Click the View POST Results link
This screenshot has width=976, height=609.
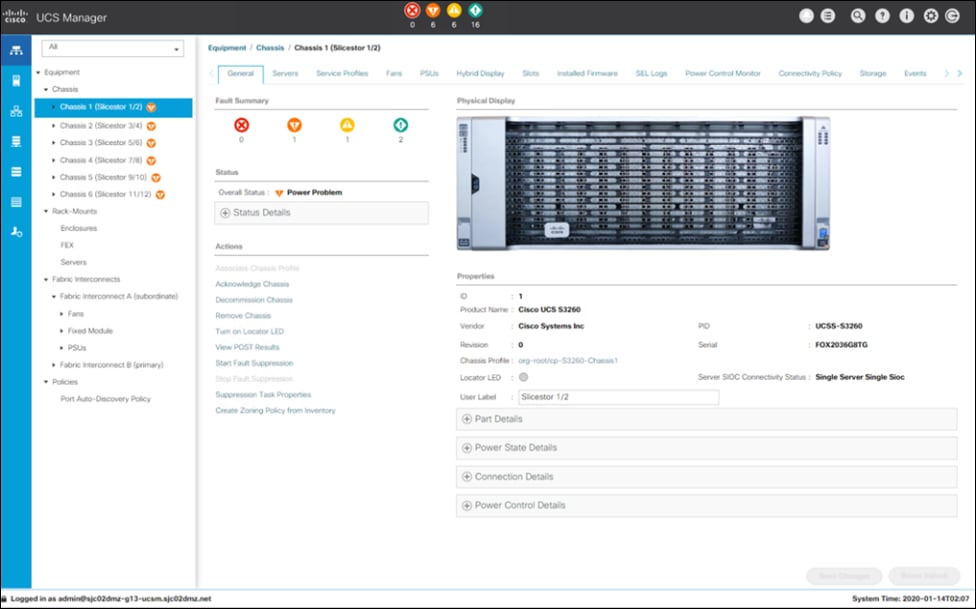coord(247,347)
